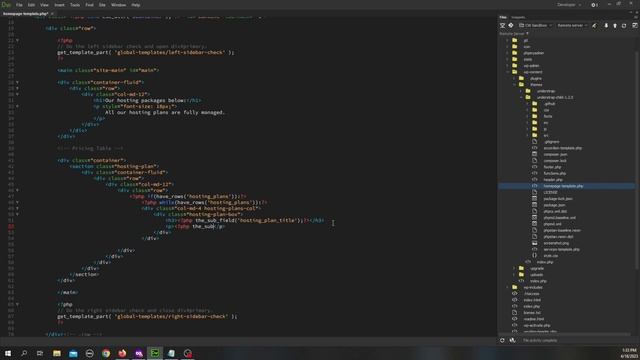This screenshot has width=640, height=360.
Task: Collapse code block at line 65
Action: click(x=17, y=304)
